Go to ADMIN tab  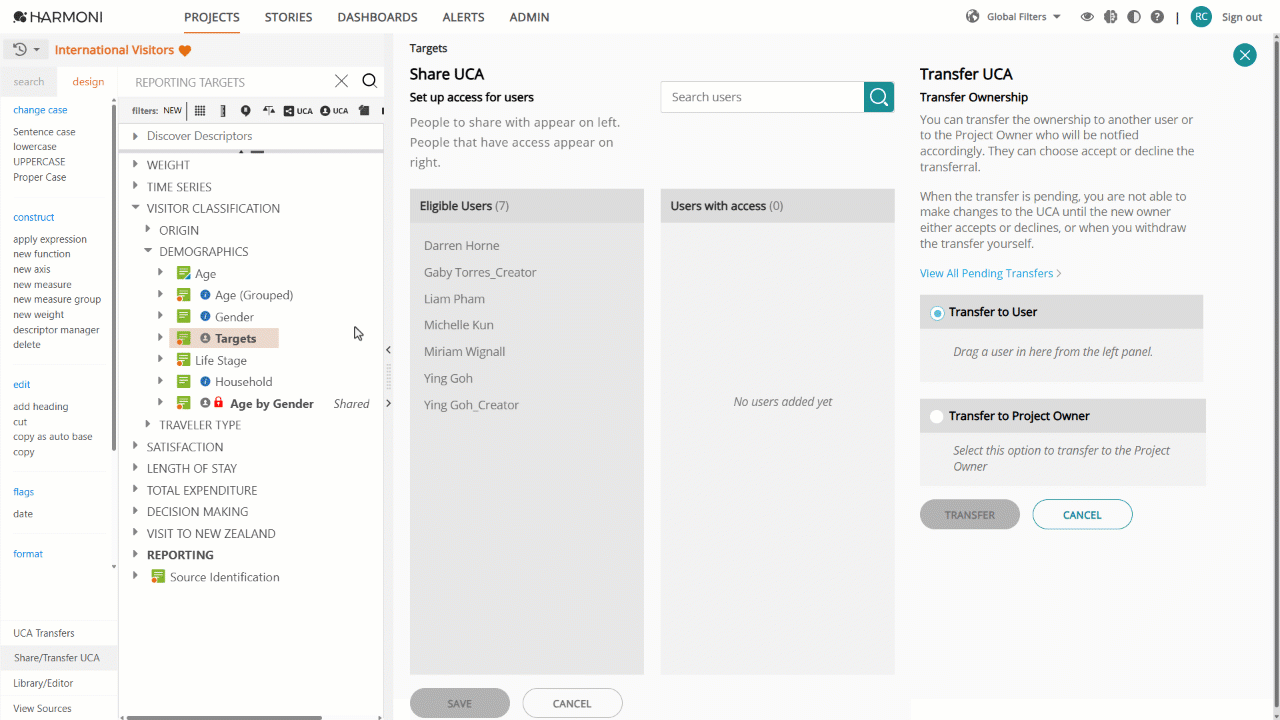529,17
